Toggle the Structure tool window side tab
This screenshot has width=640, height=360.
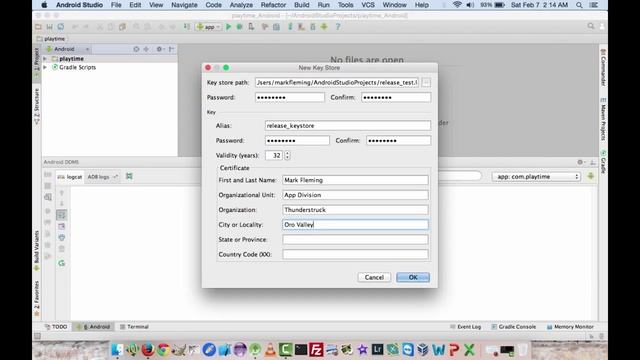tap(37, 106)
